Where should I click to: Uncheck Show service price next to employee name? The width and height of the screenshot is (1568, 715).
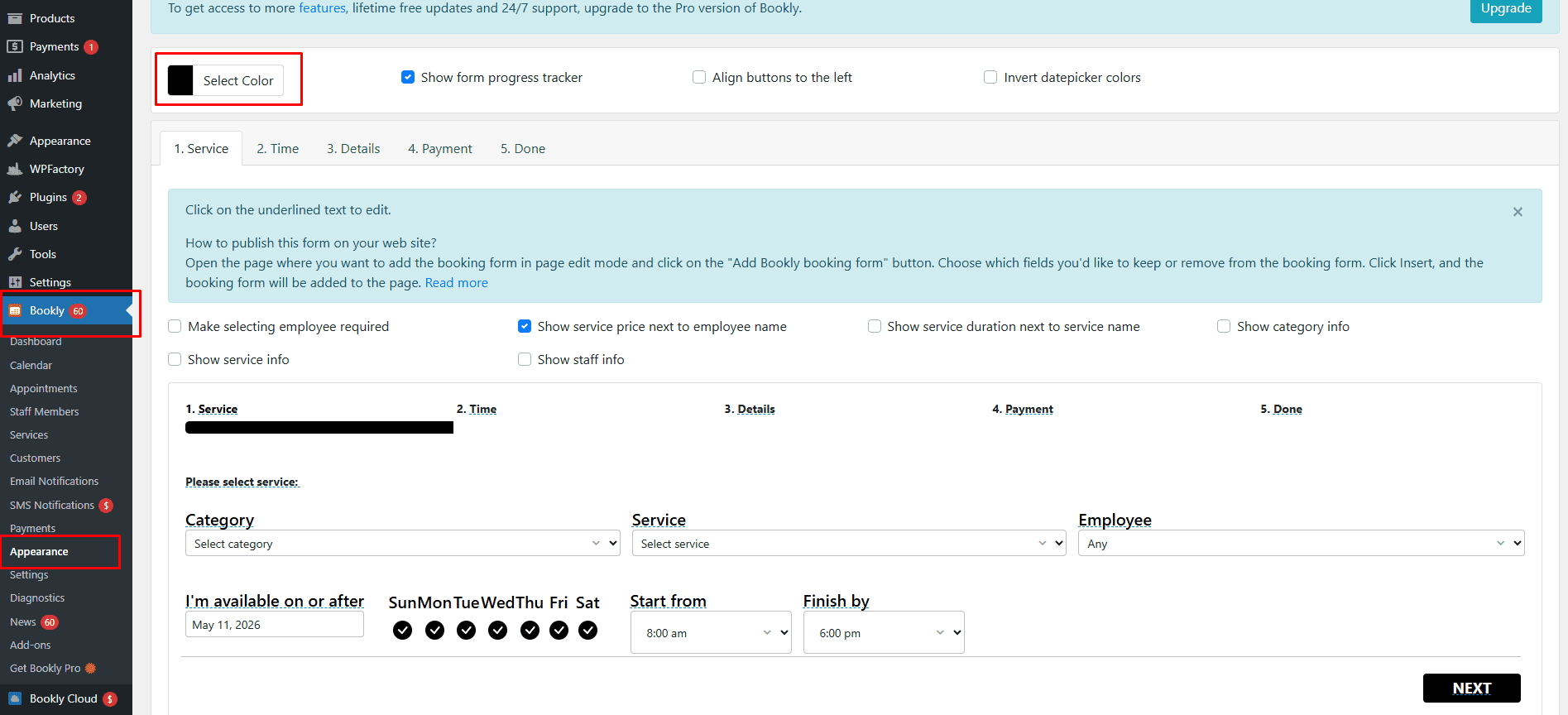[525, 326]
